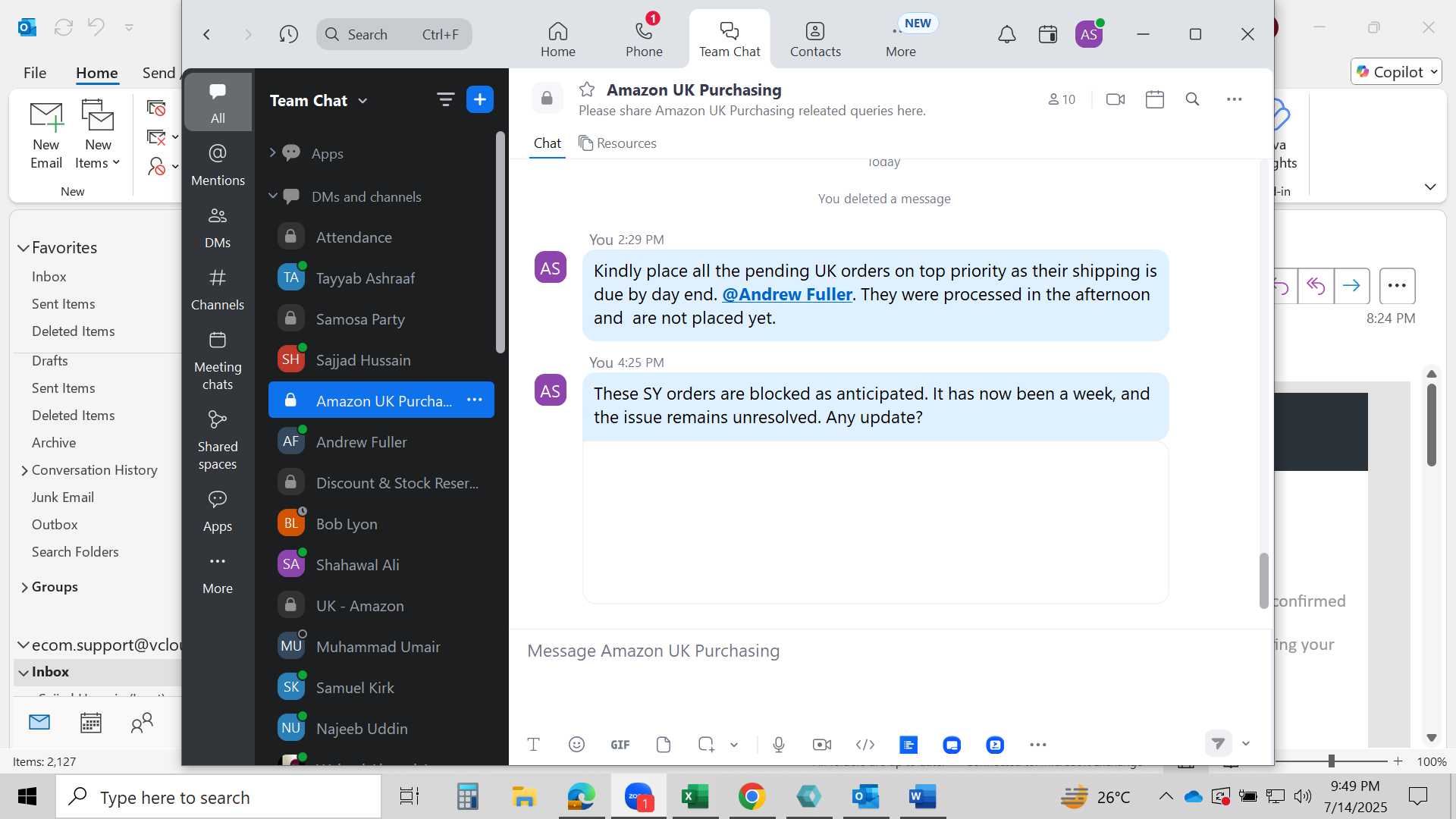Record an audio message with the microphone icon
Screen dimensions: 1456x819
coord(779,745)
